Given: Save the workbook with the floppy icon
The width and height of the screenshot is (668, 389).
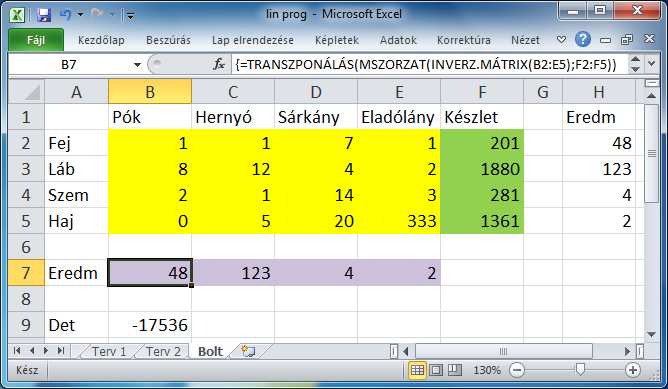Looking at the screenshot, I should point(44,15).
